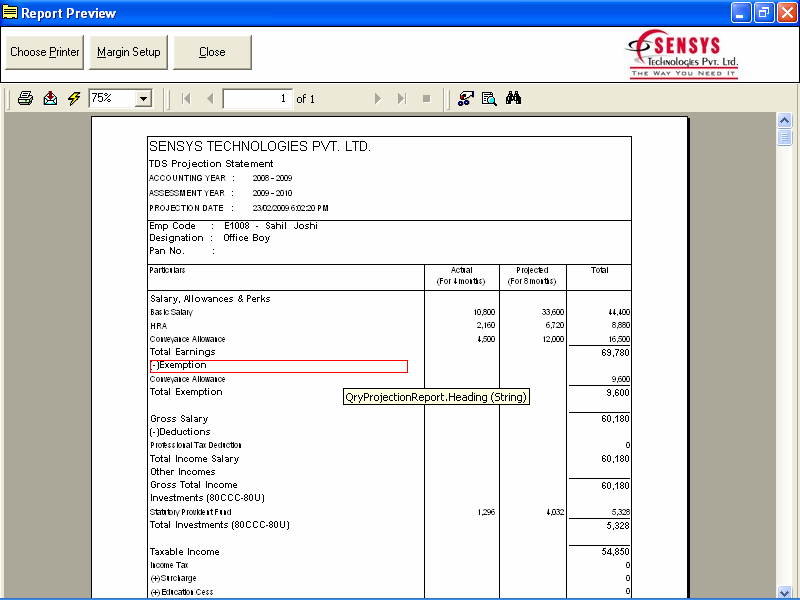Click the (-)Deductions heading
Image resolution: width=800 pixels, height=600 pixels.
pyautogui.click(x=180, y=432)
